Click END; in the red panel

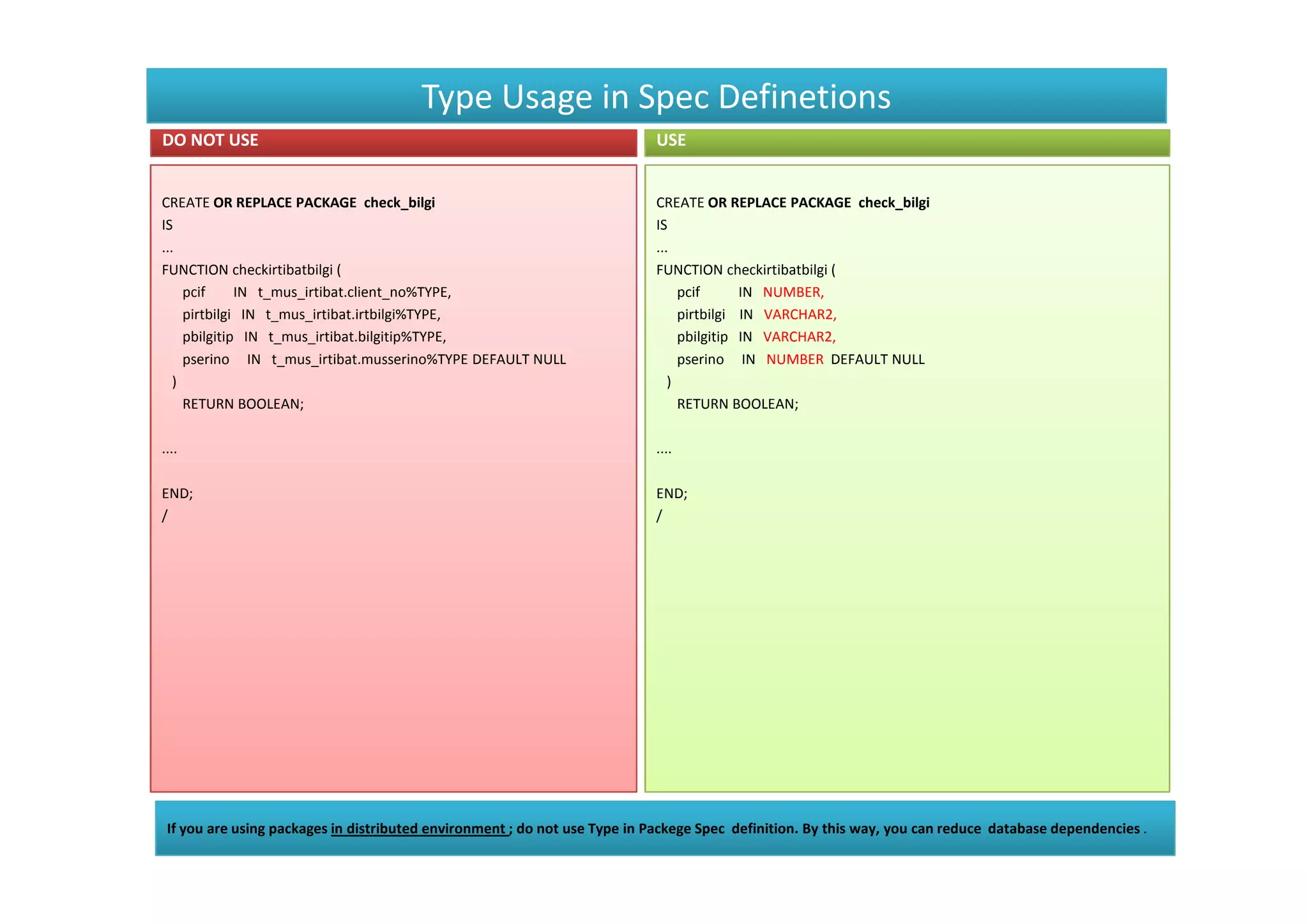pyautogui.click(x=178, y=494)
